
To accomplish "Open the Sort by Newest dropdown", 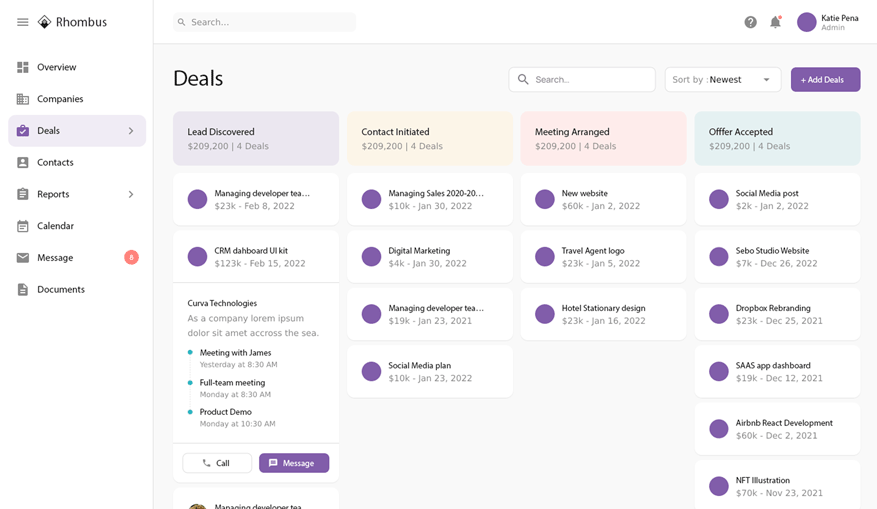I will pyautogui.click(x=722, y=80).
